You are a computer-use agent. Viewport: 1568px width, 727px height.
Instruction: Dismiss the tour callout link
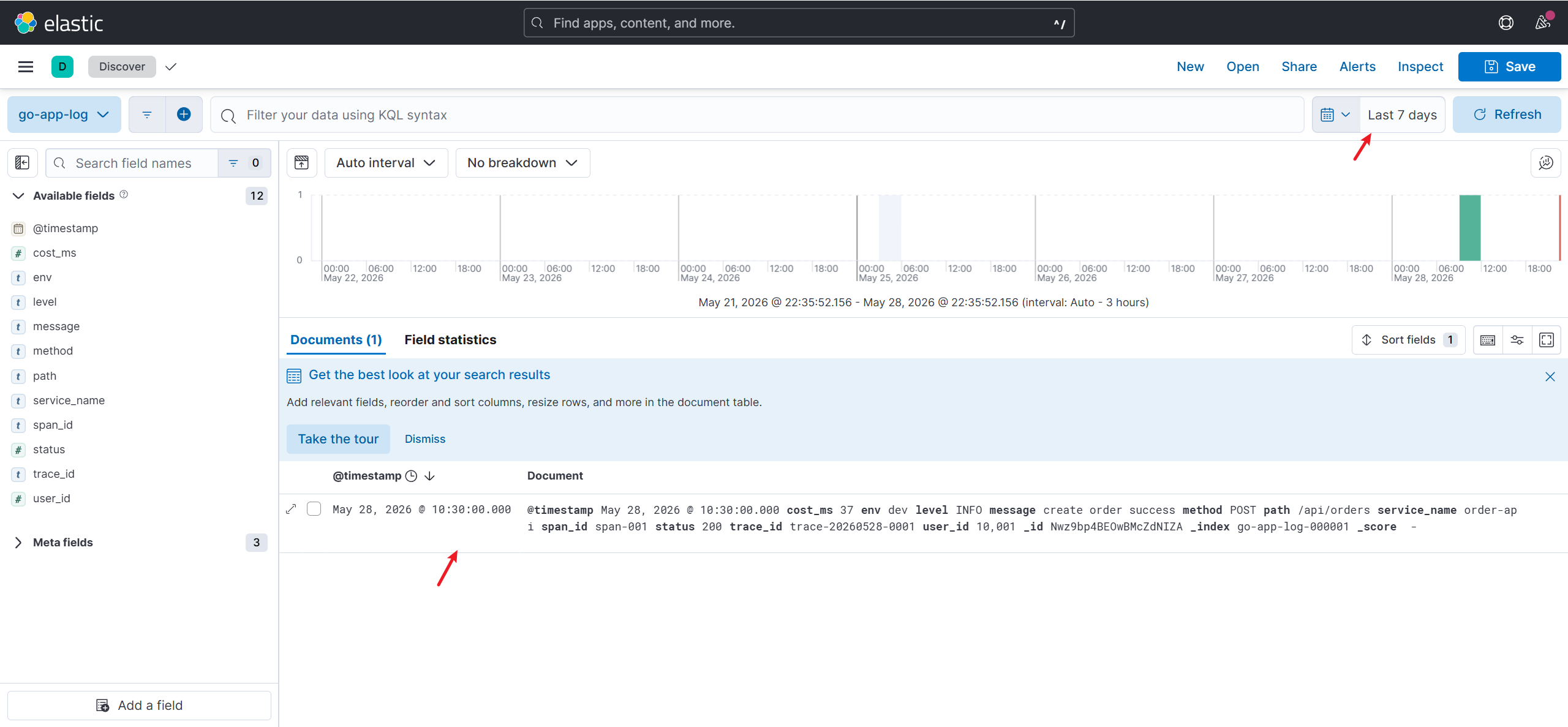(425, 439)
